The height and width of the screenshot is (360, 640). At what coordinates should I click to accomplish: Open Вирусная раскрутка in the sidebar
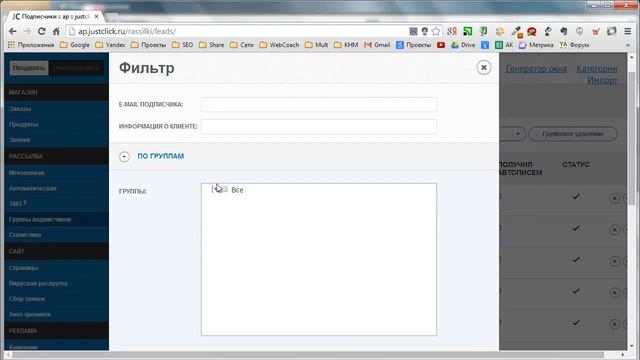(x=38, y=283)
